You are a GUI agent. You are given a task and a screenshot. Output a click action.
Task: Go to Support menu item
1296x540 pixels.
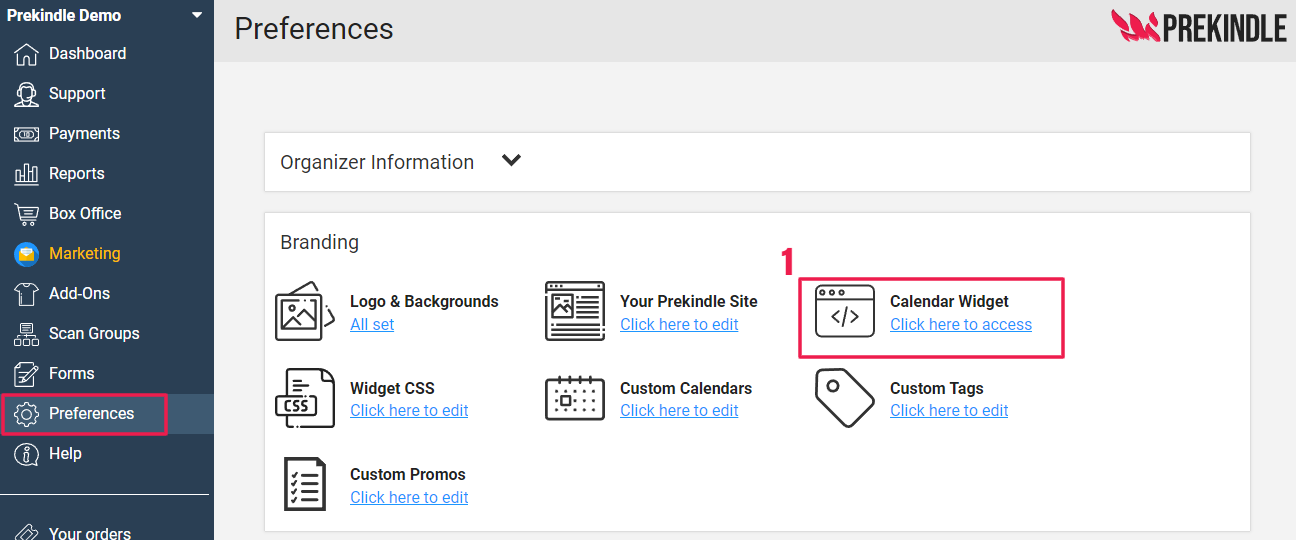click(x=77, y=94)
